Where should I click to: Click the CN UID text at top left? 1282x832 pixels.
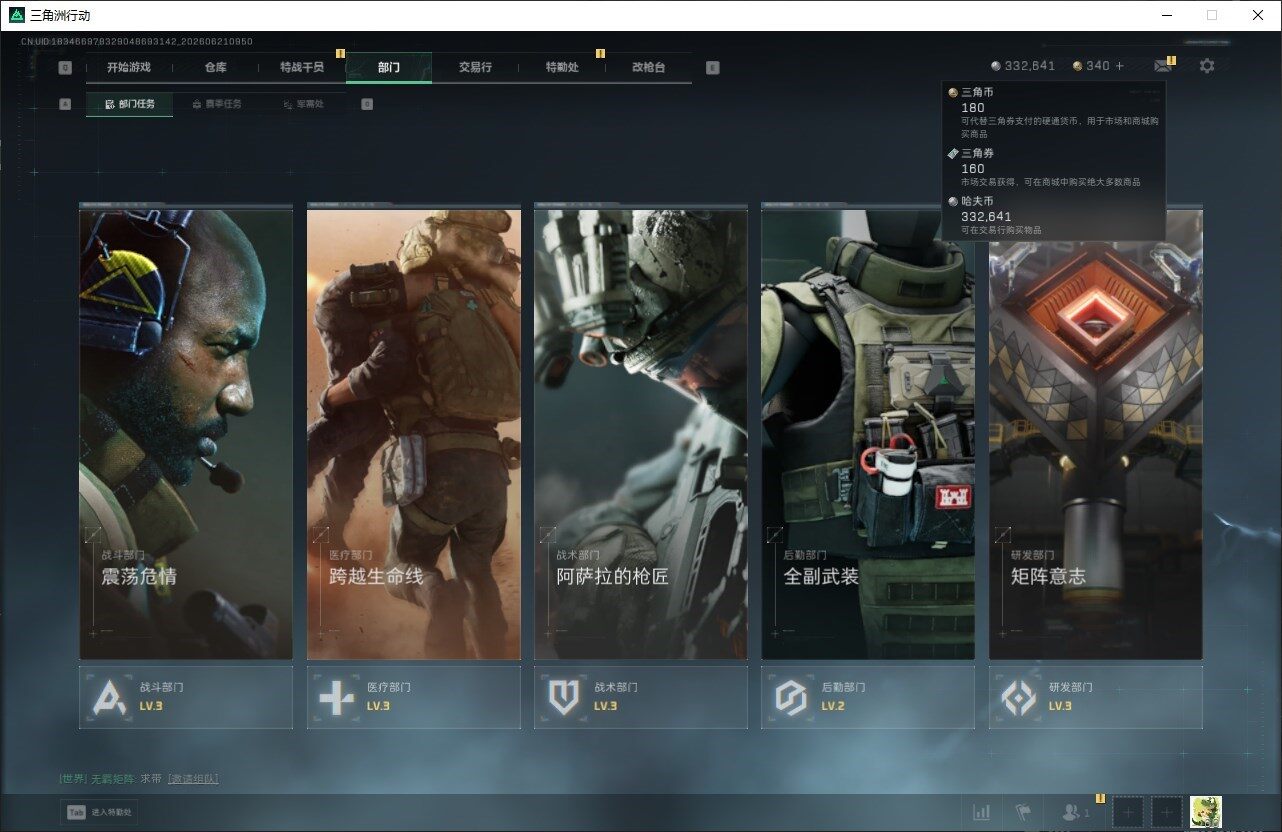click(x=137, y=42)
